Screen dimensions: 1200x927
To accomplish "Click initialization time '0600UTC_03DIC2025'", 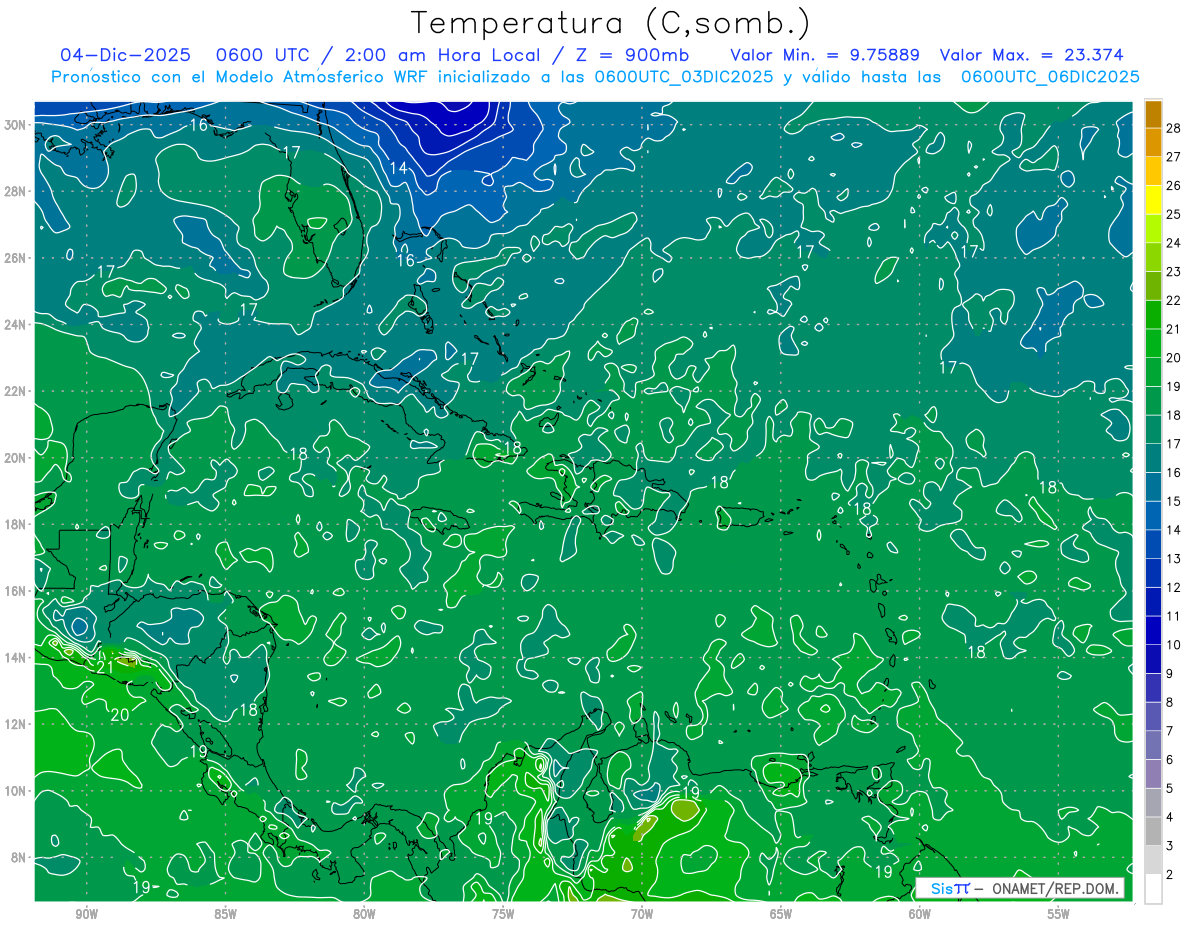I will pos(683,77).
